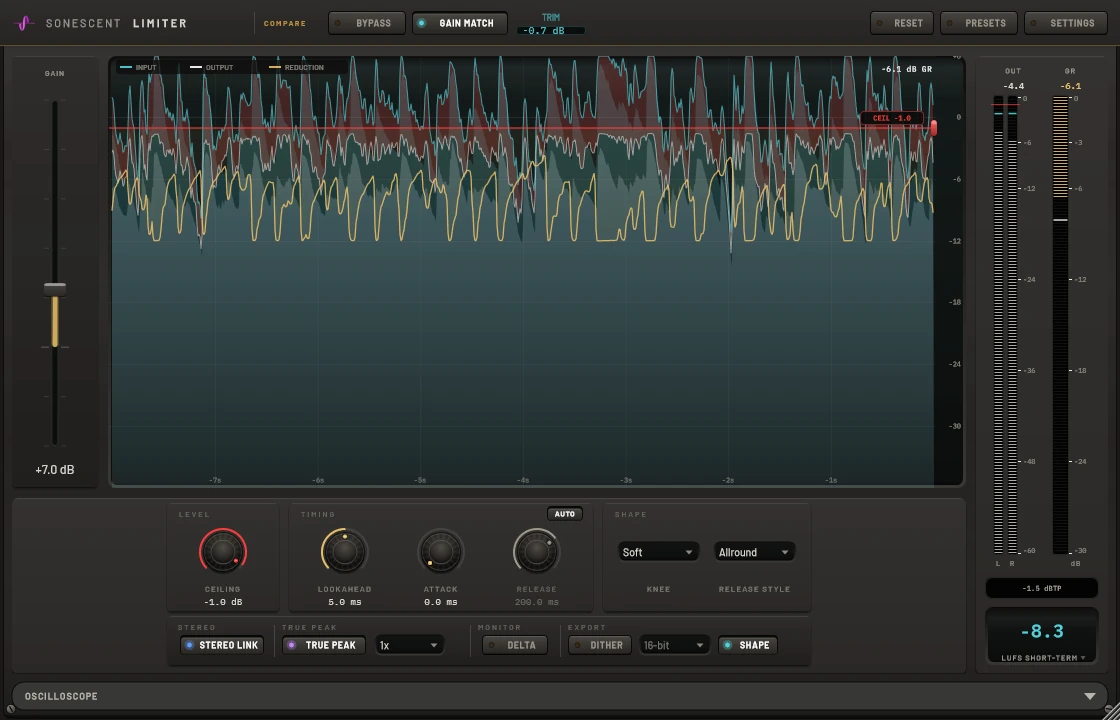Click the Reset button
The height and width of the screenshot is (720, 1120).
click(x=901, y=23)
